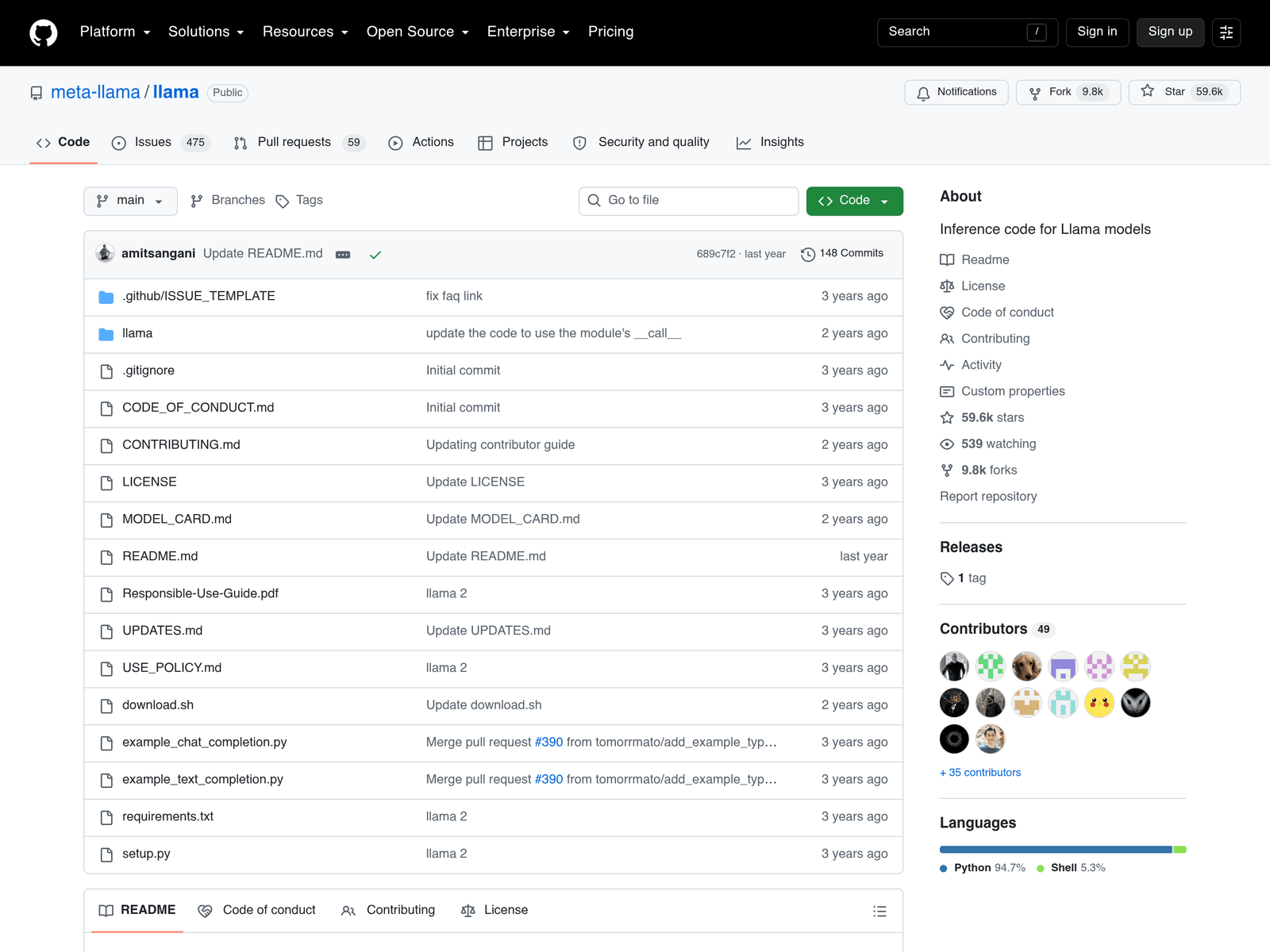
Task: Click the Star icon button
Action: pos(1184,92)
